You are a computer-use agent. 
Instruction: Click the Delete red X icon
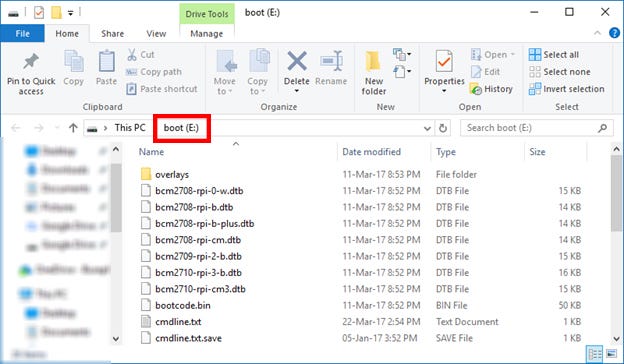coord(297,61)
